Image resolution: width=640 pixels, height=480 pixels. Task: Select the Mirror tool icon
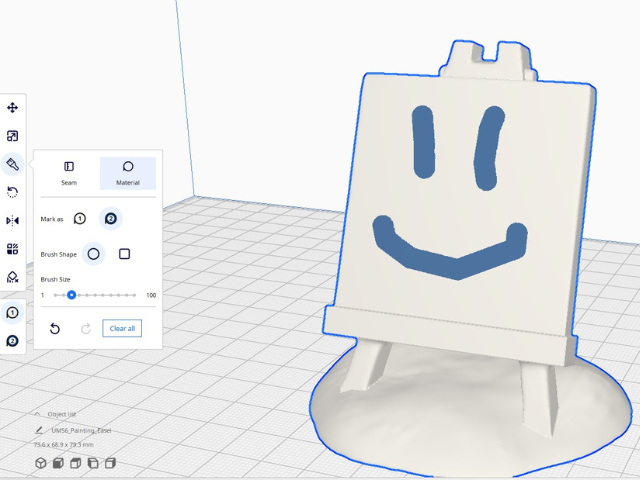[12, 221]
